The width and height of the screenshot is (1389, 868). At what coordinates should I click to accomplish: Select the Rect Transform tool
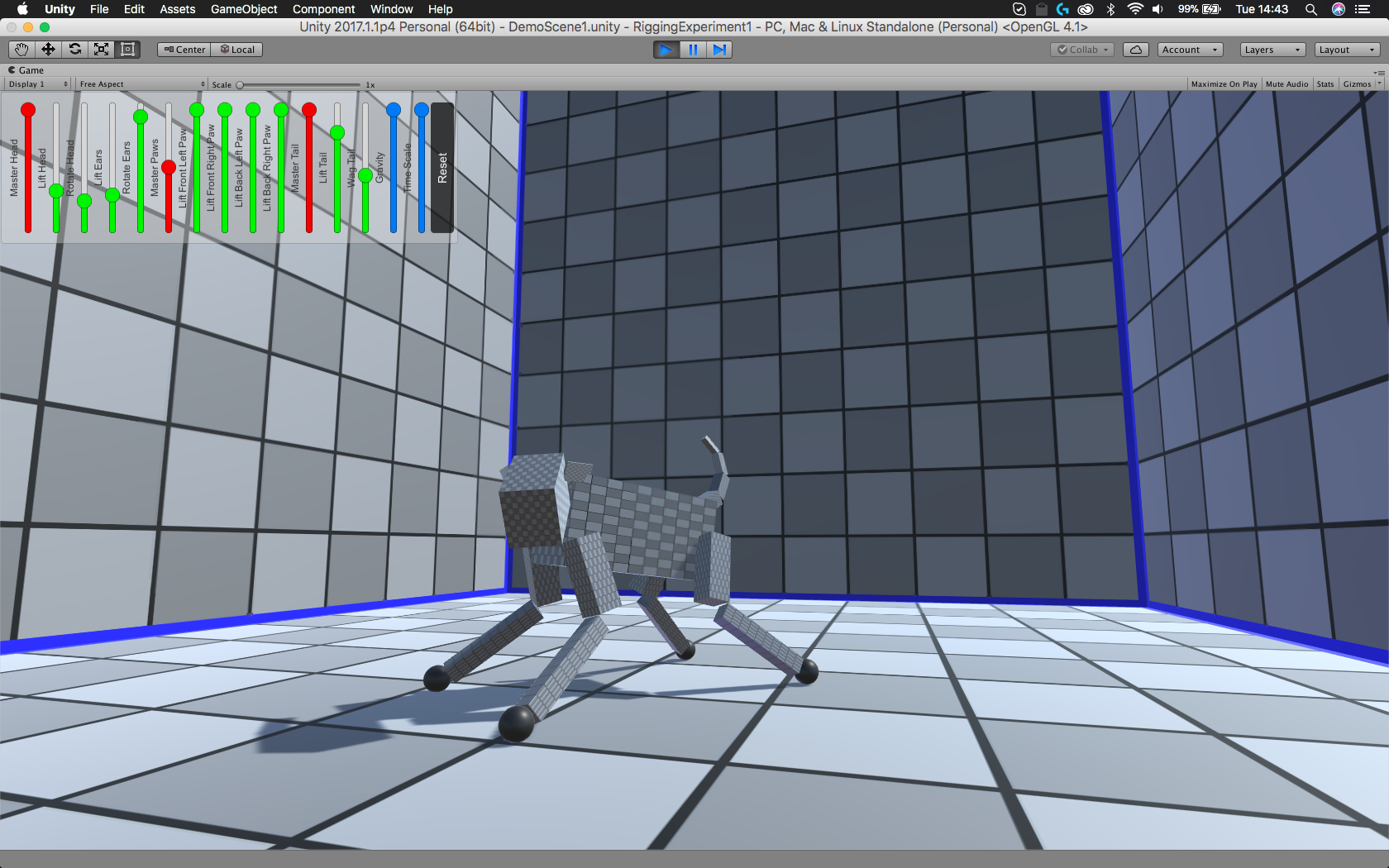(127, 50)
